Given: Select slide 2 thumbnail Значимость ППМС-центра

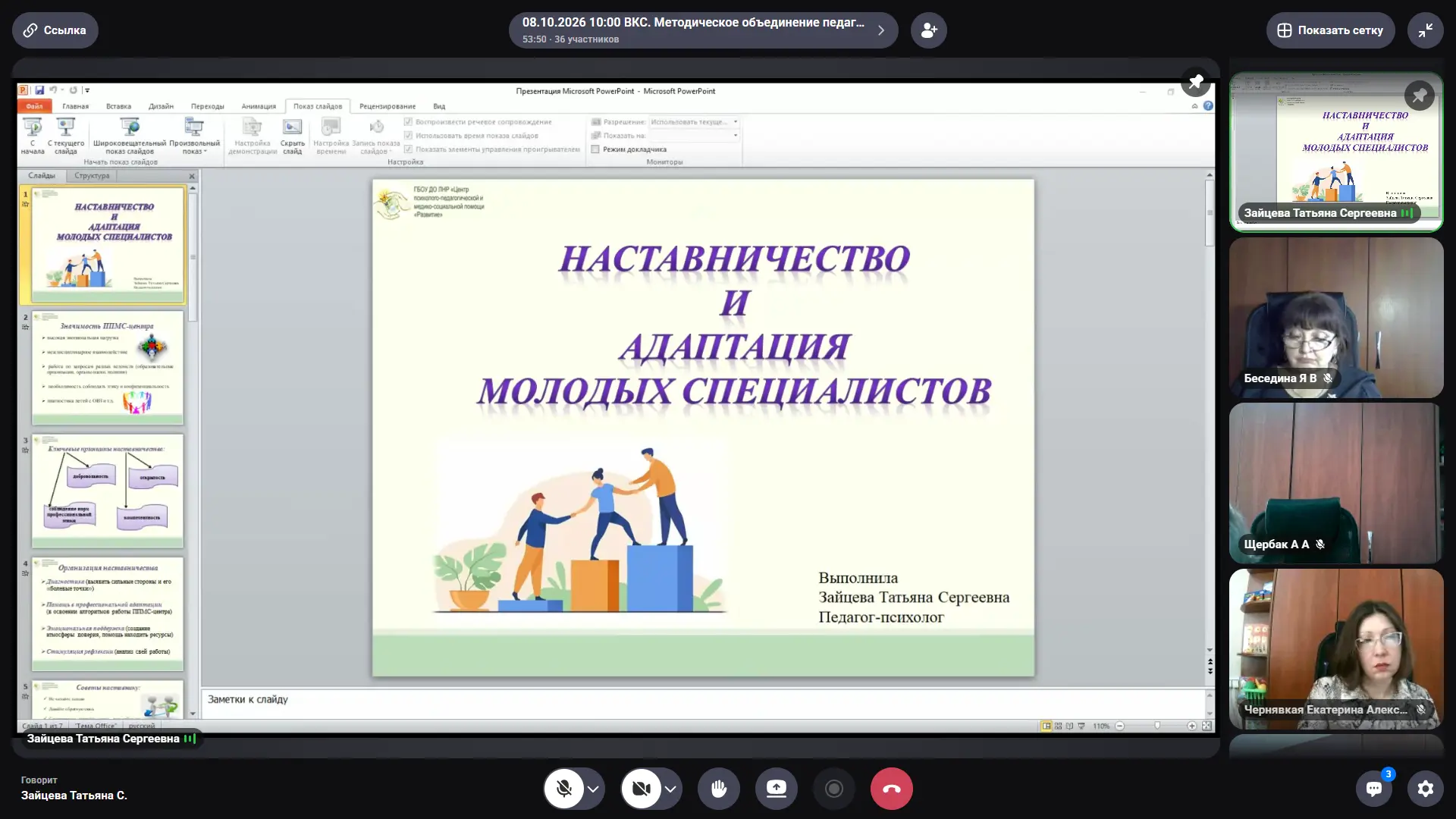Looking at the screenshot, I should (107, 367).
